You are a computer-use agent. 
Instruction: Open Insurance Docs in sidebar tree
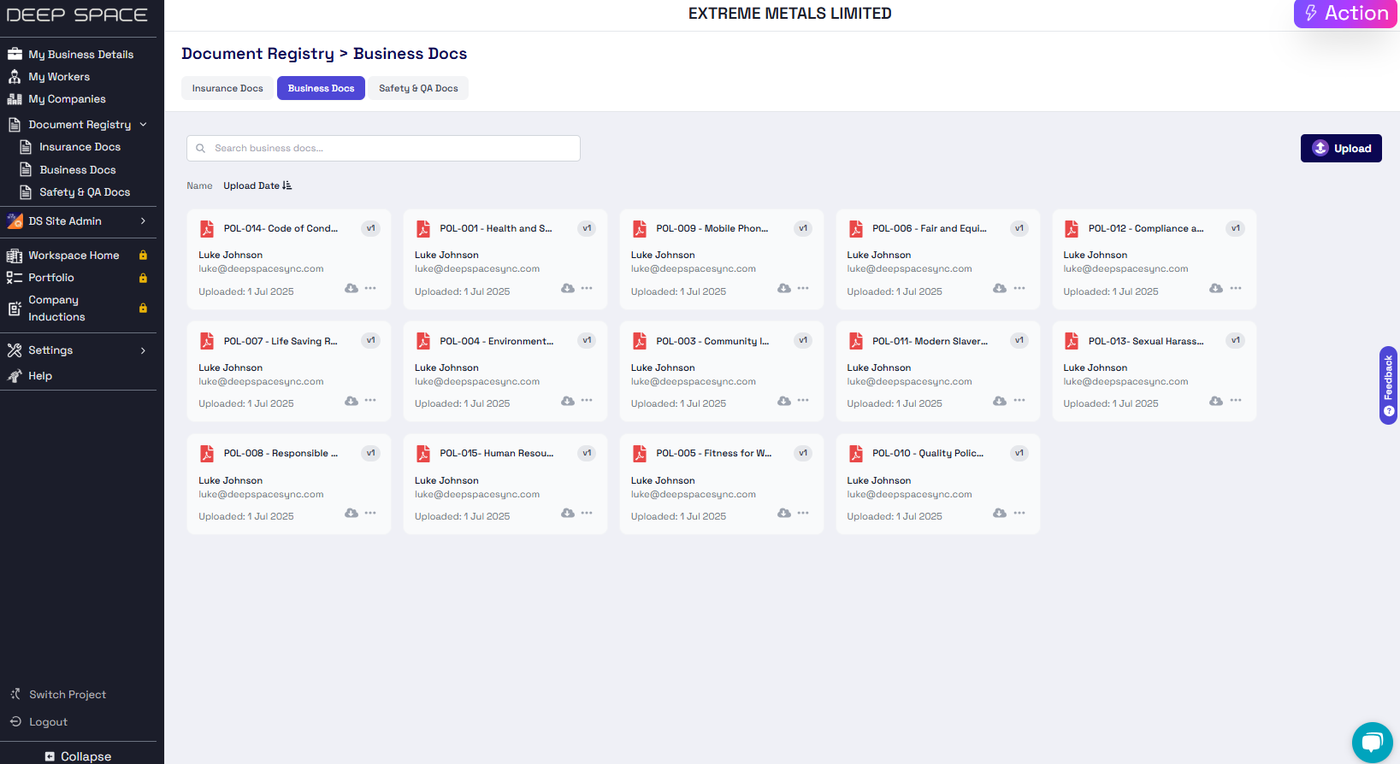[80, 147]
